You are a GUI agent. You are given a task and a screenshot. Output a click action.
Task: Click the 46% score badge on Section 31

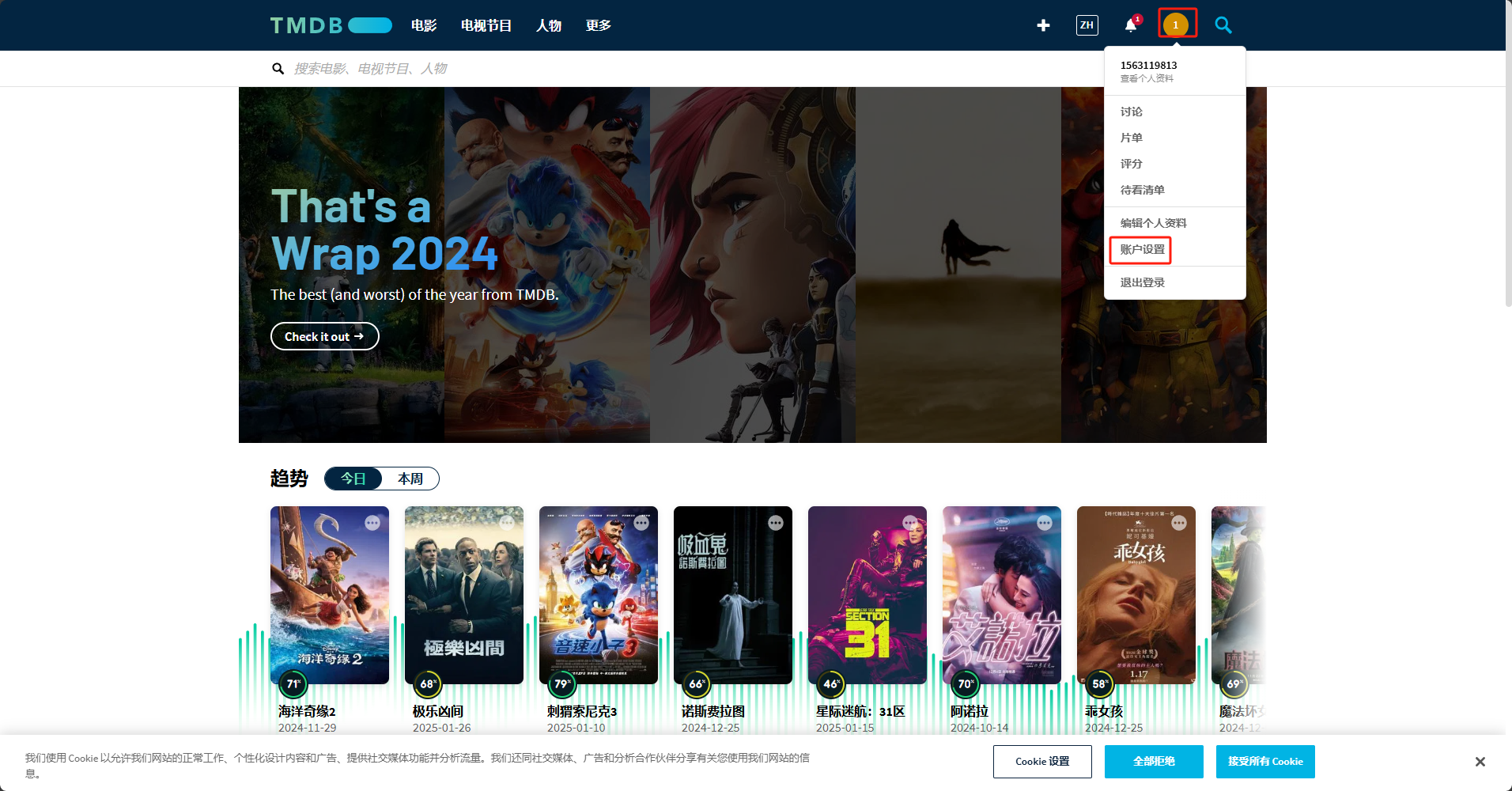[x=831, y=683]
